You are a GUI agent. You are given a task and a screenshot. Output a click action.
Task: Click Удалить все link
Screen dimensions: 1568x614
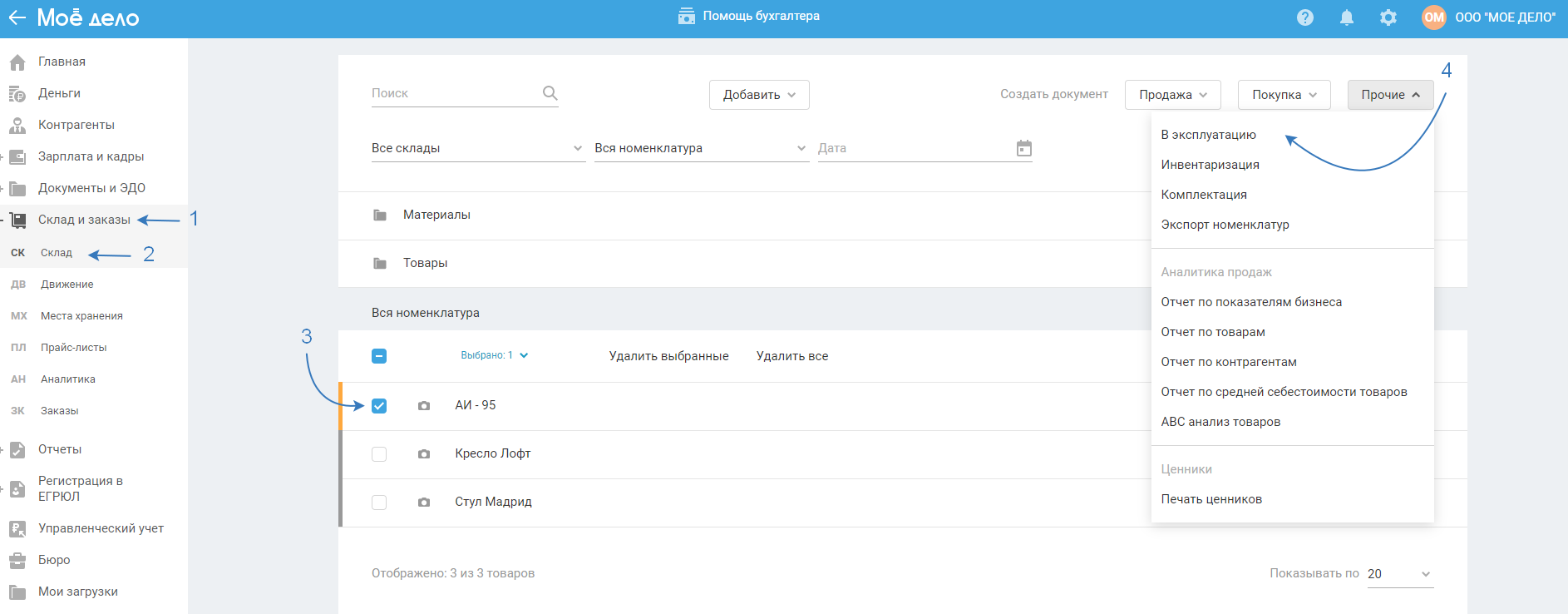pos(791,356)
